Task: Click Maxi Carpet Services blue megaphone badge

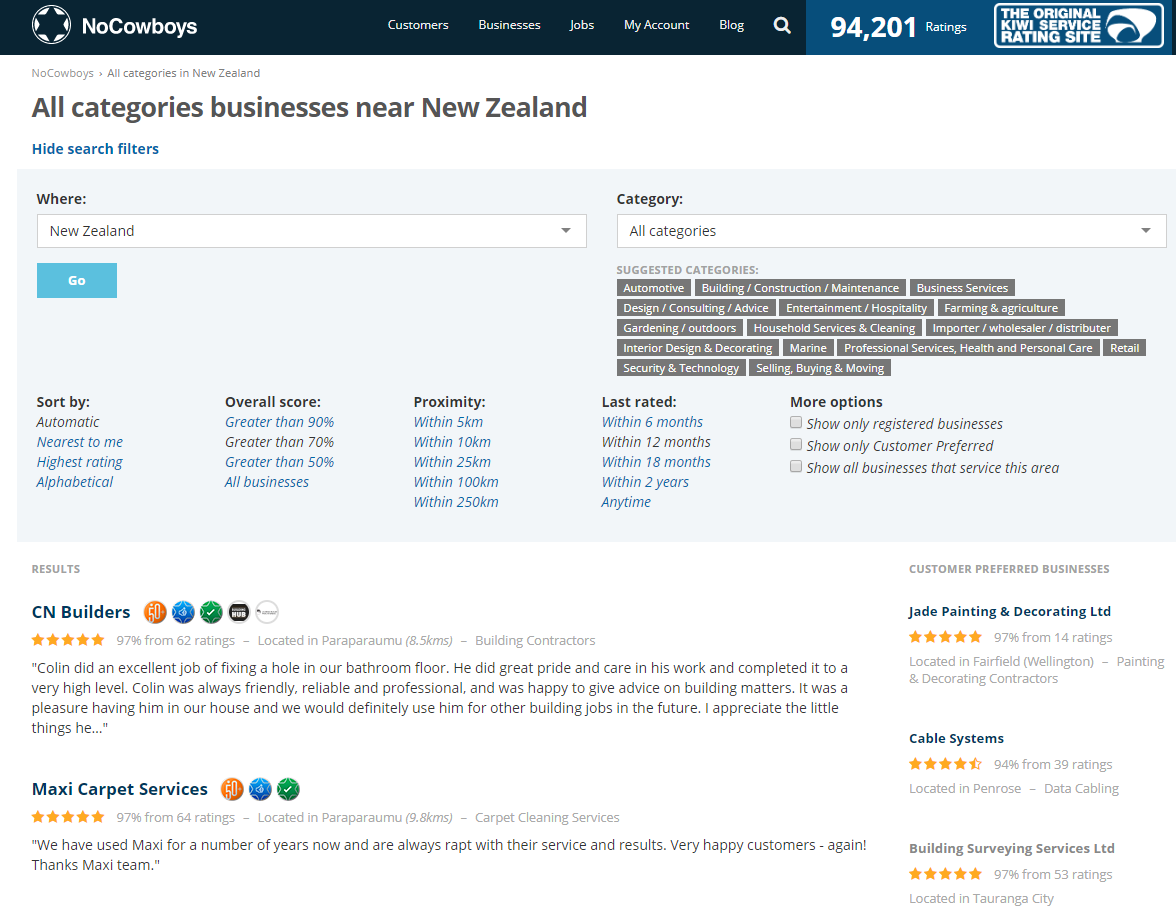Action: (260, 789)
